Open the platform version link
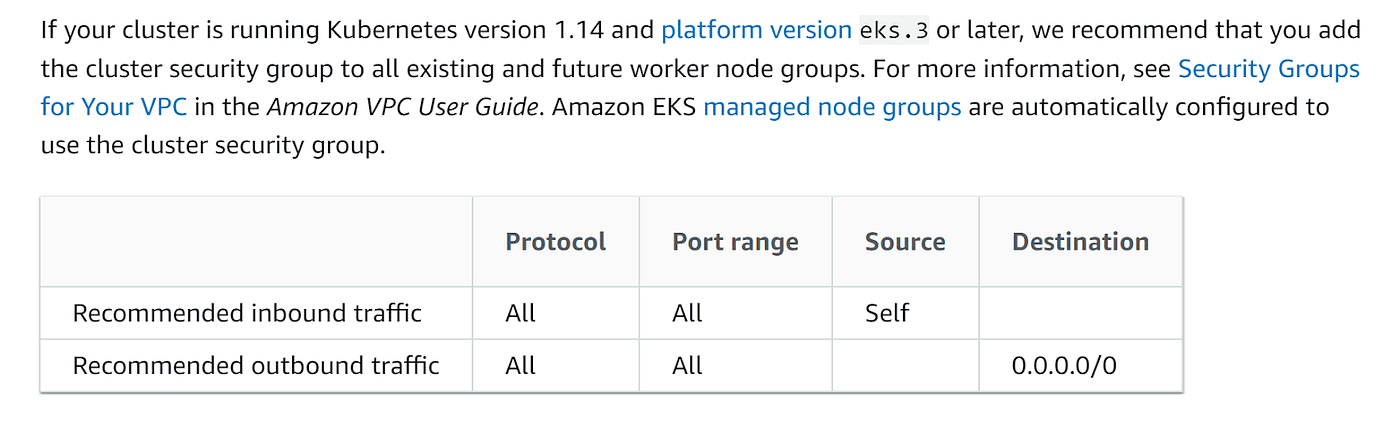Viewport: 1400px width, 429px height. coord(756,30)
